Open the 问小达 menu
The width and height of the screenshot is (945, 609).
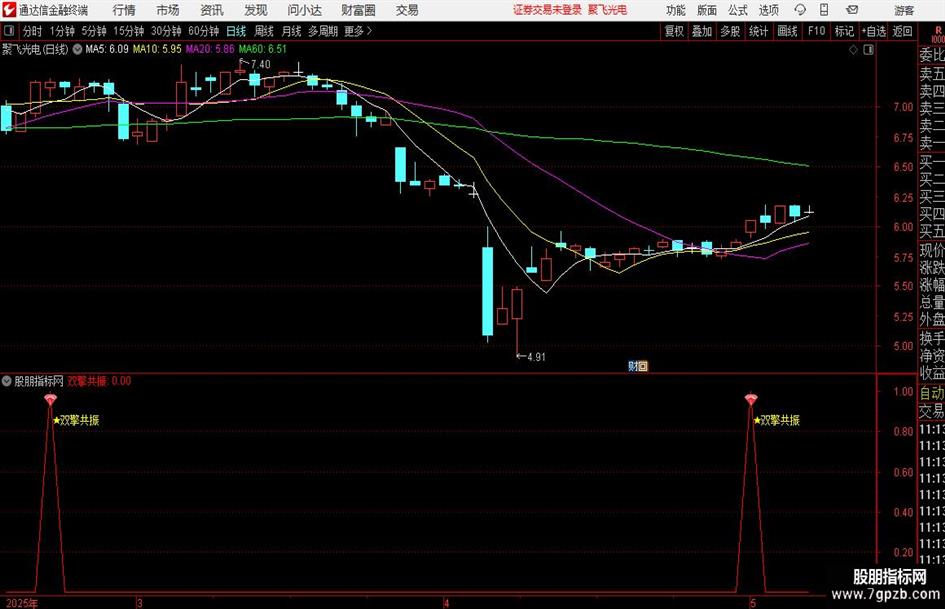tap(304, 10)
